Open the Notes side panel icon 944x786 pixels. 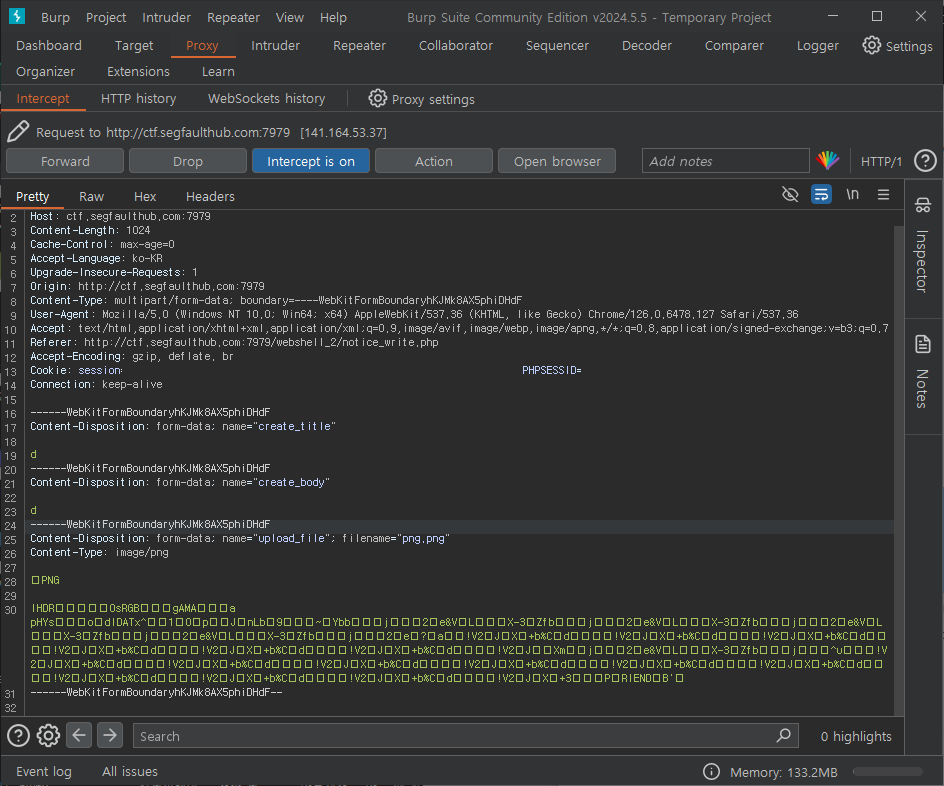tap(922, 344)
